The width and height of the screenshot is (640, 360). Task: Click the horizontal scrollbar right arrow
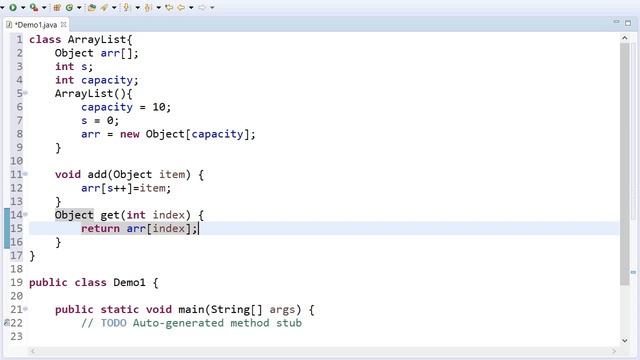coord(614,351)
